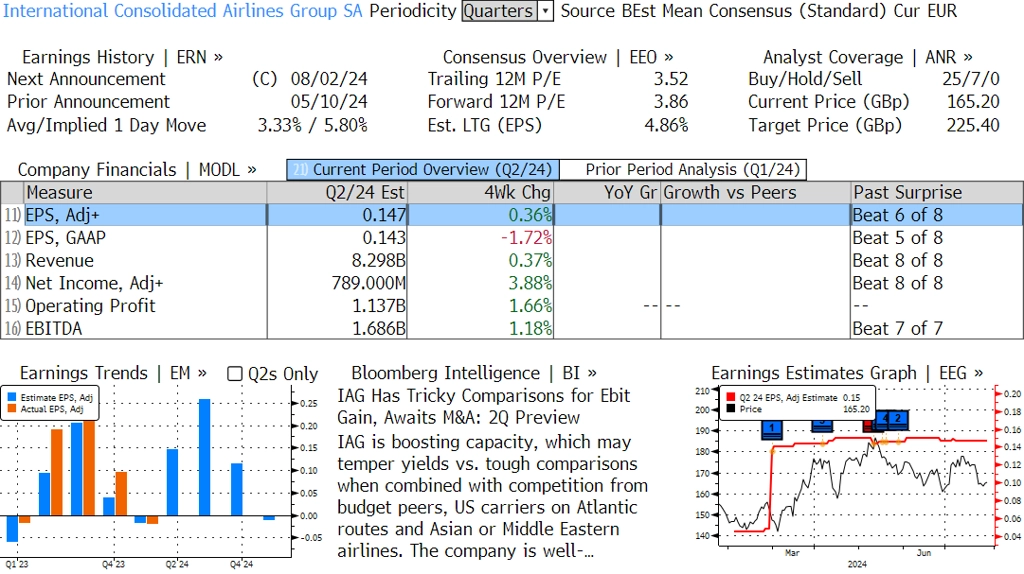This screenshot has height=574, width=1024.
Task: Select the Quarters periodicity field
Action: click(x=500, y=11)
